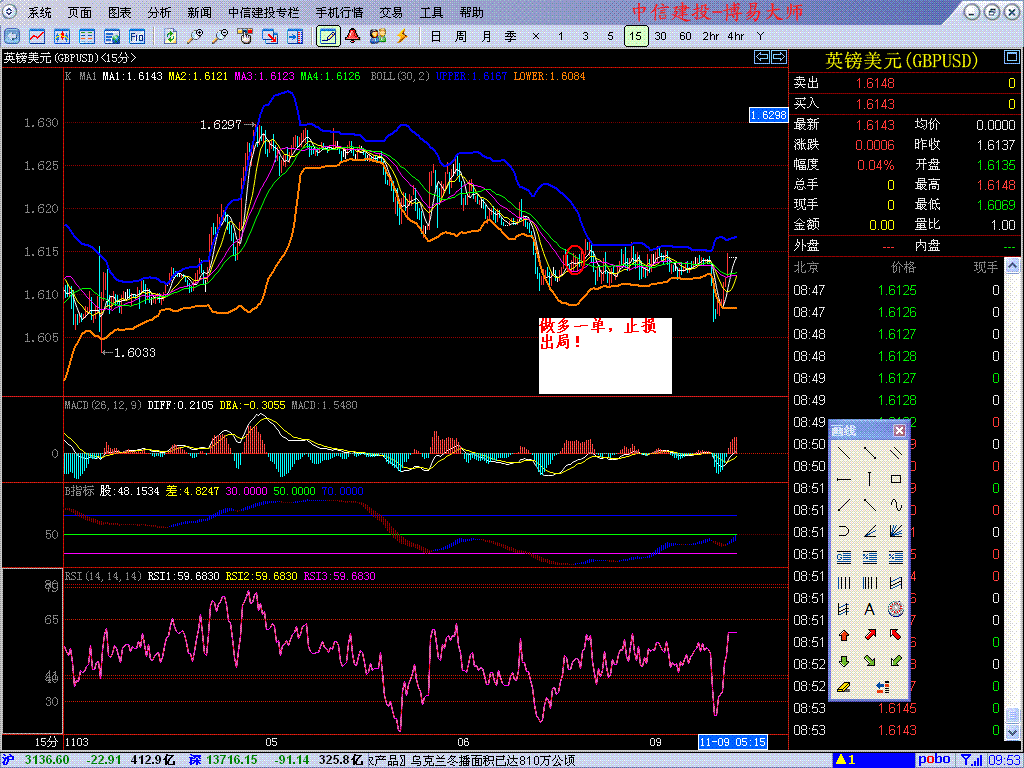Select the circular Gann wheel tool
Image resolution: width=1024 pixels, height=768 pixels.
pos(895,609)
